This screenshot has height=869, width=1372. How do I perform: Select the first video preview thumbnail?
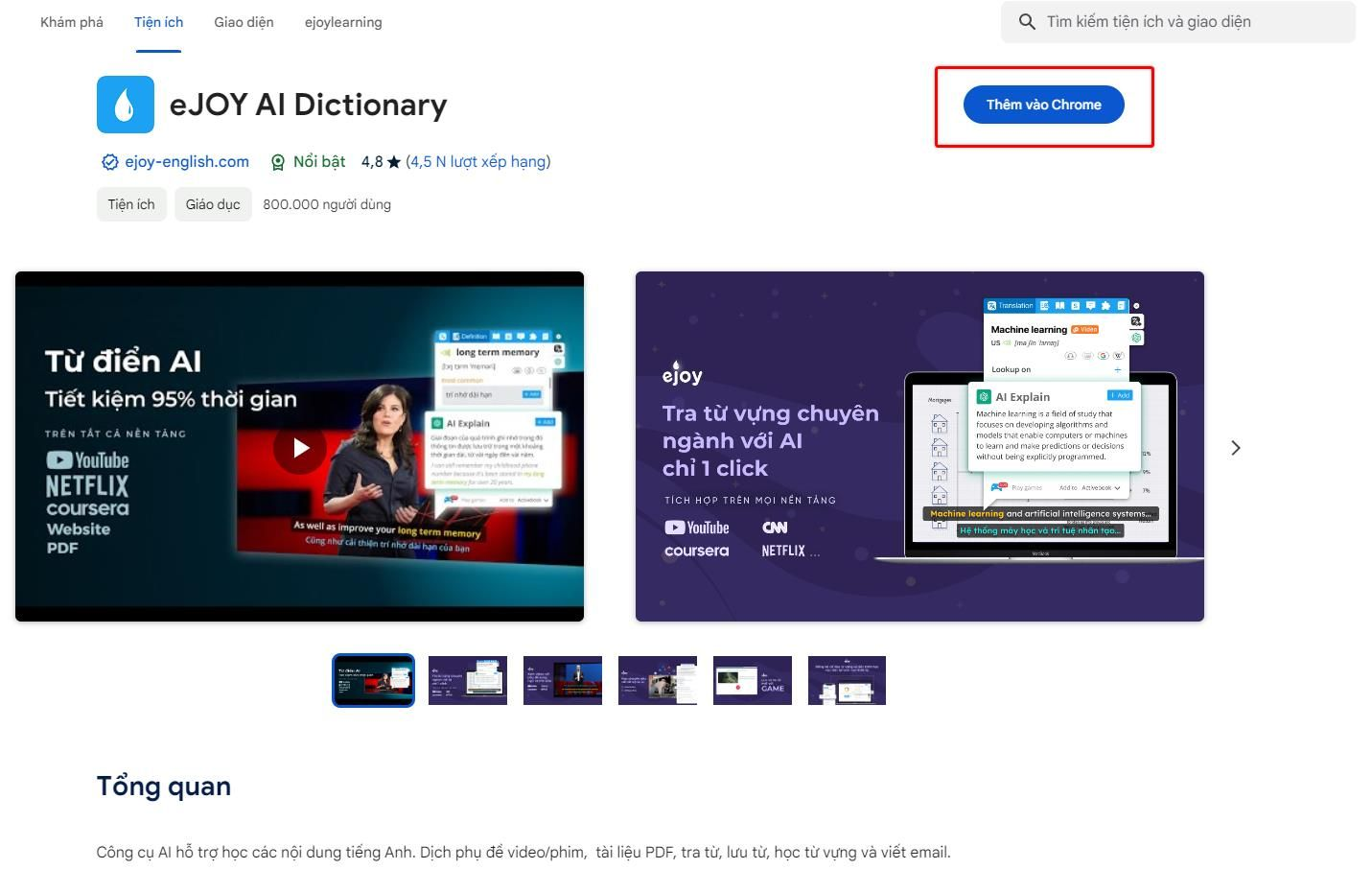pyautogui.click(x=373, y=680)
